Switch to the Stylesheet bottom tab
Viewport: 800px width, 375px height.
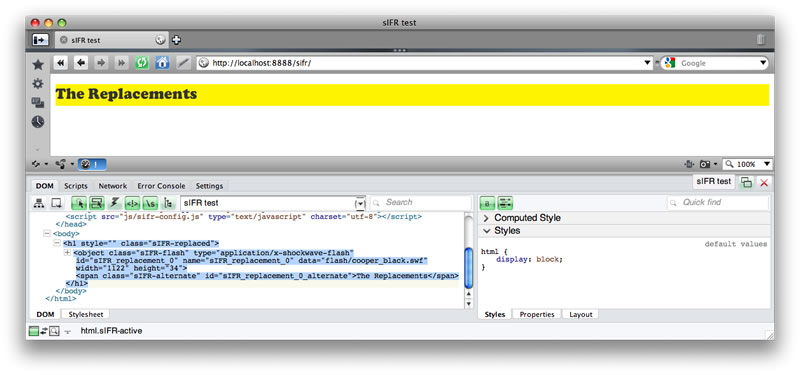(86, 314)
